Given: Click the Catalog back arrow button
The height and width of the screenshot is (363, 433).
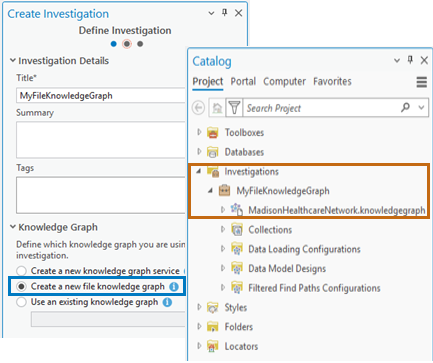Looking at the screenshot, I should (x=199, y=108).
